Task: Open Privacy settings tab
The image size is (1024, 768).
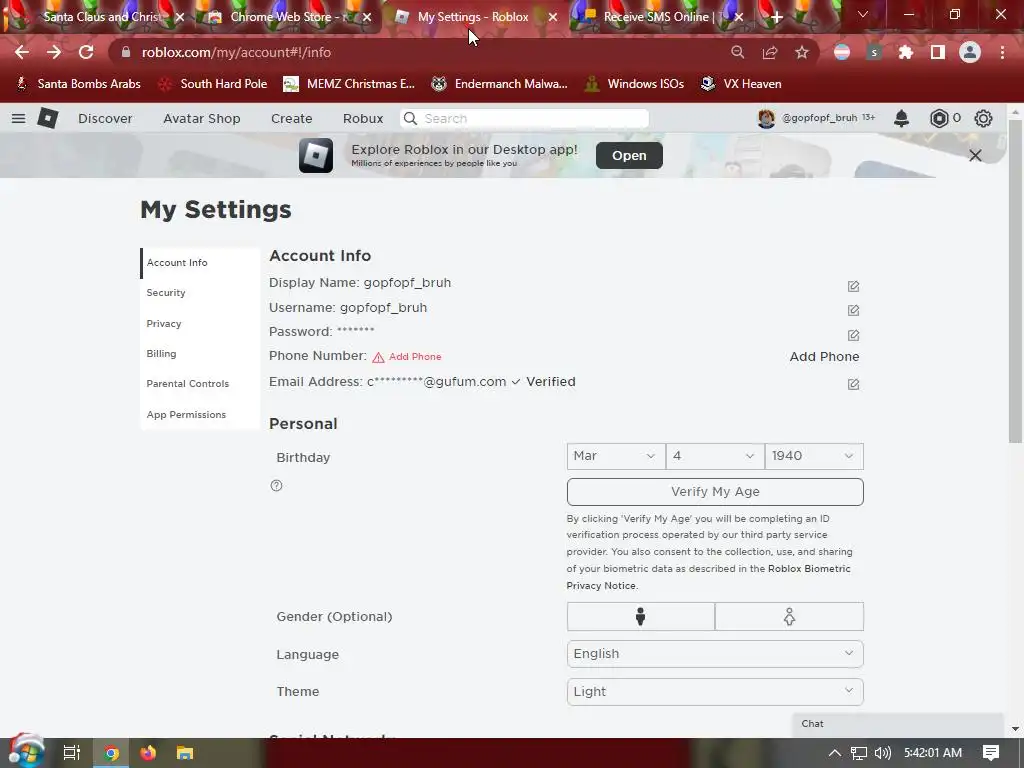Action: click(200, 323)
